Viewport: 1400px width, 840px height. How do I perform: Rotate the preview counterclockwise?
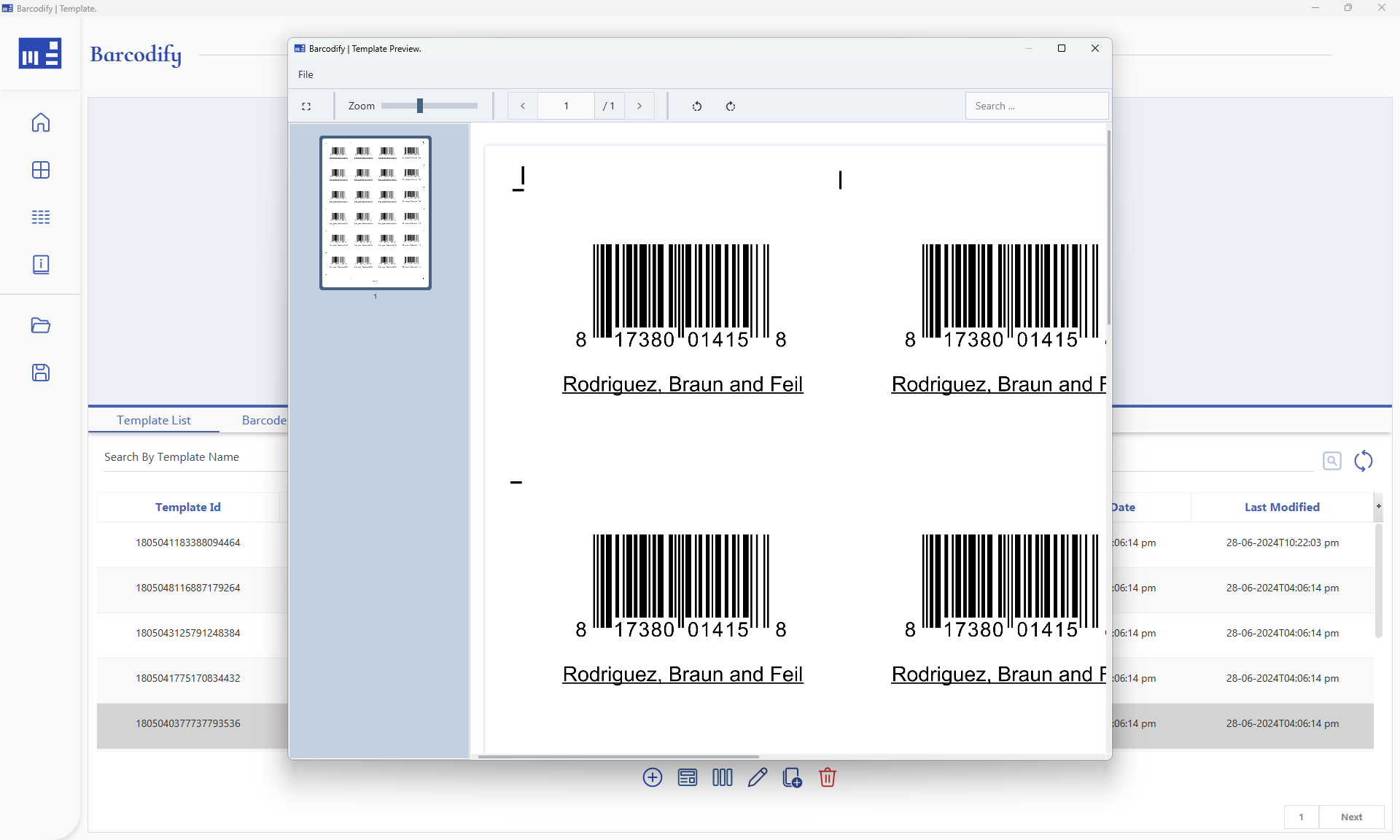[696, 106]
